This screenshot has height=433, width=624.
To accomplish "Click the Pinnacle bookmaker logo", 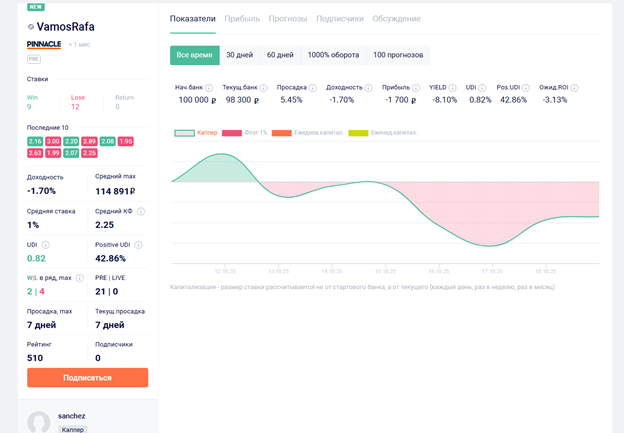I will click(x=44, y=45).
